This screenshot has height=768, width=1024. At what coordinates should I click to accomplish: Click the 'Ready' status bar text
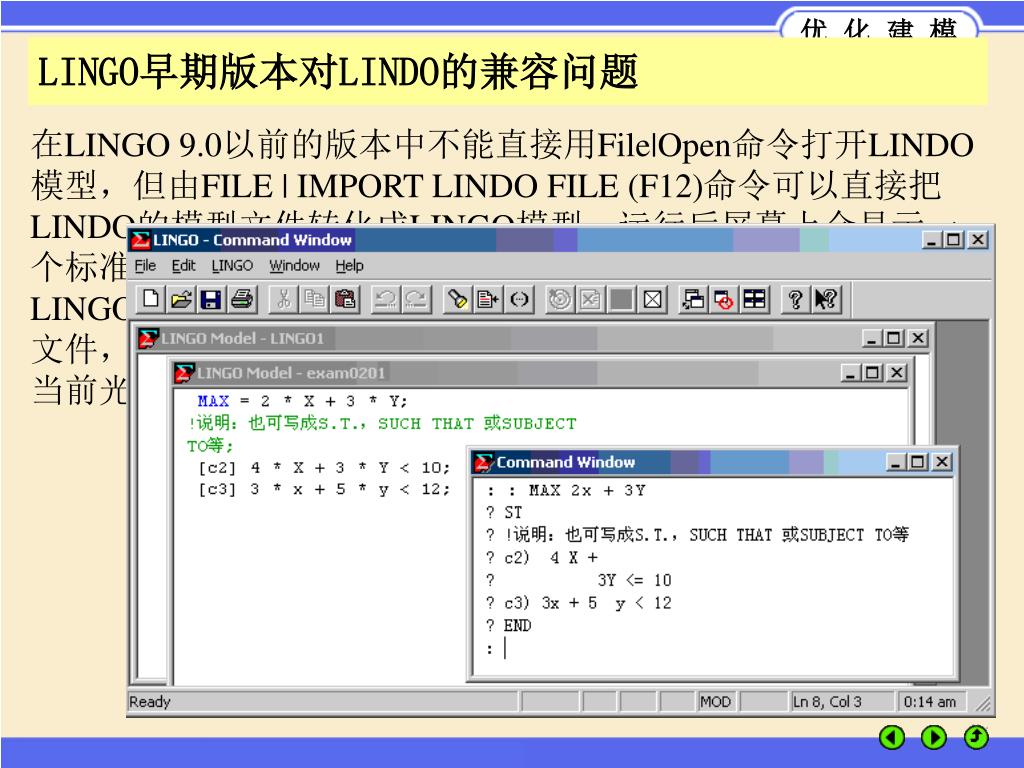tap(150, 702)
